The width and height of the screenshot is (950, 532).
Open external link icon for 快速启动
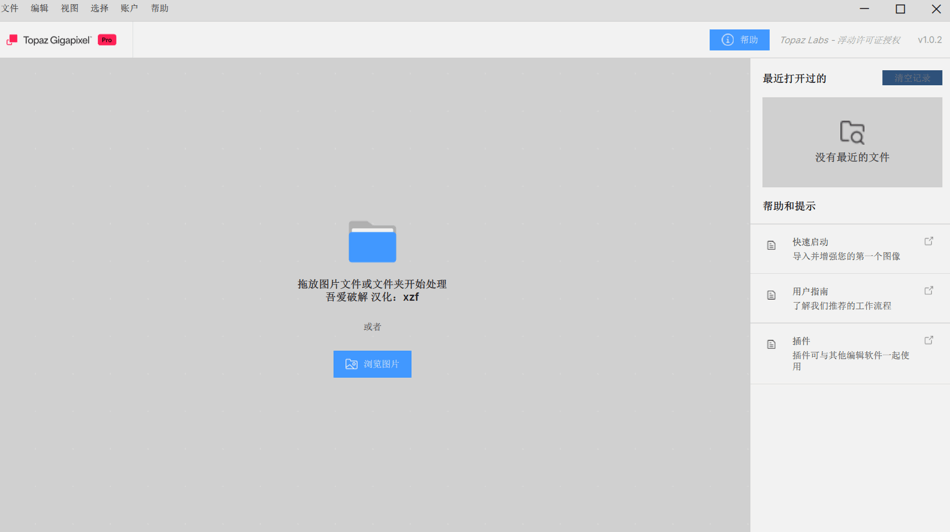coord(928,241)
